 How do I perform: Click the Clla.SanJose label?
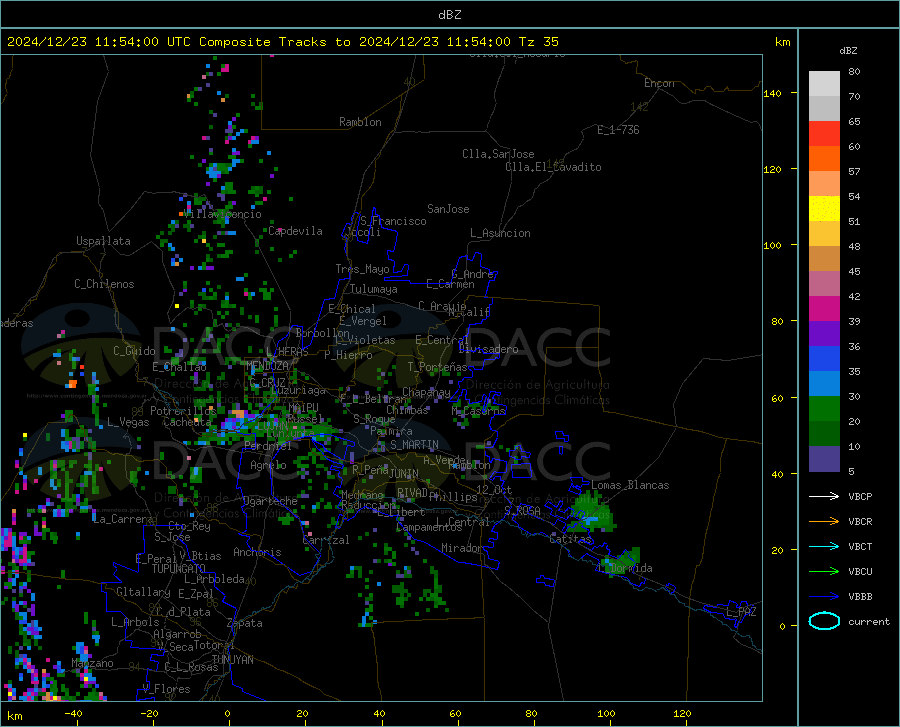pos(498,154)
